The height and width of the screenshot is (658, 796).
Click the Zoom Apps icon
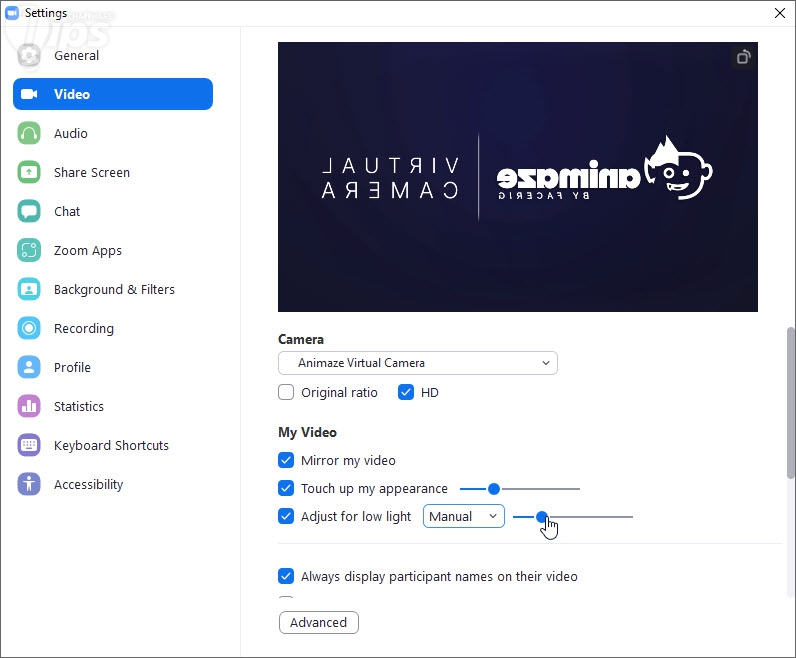(29, 250)
